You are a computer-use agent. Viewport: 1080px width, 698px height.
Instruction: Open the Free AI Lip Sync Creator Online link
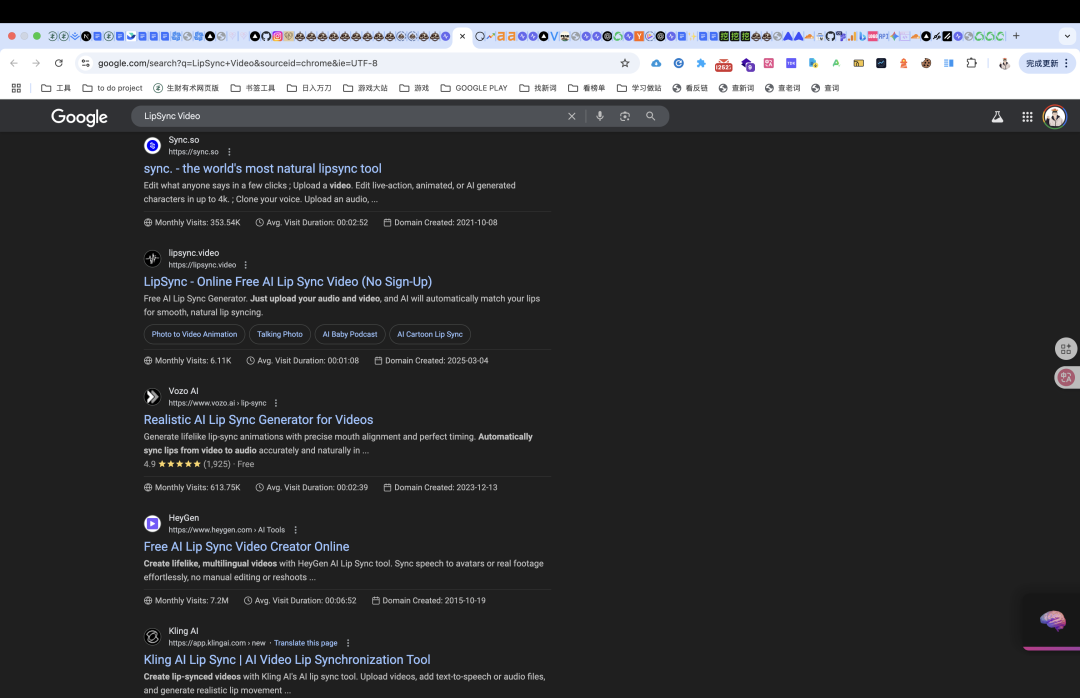point(247,546)
